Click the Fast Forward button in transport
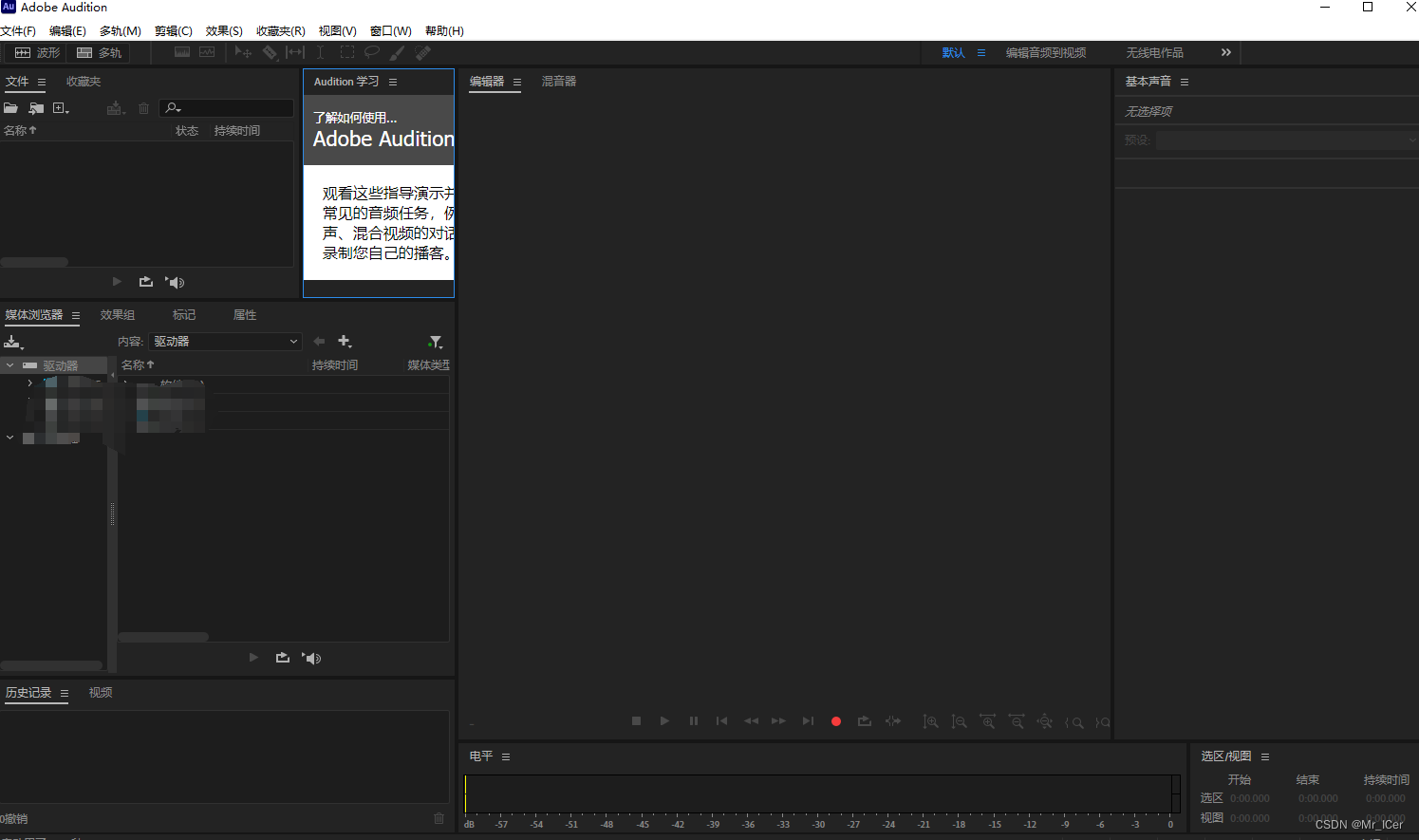This screenshot has height=840, width=1419. pyautogui.click(x=778, y=721)
